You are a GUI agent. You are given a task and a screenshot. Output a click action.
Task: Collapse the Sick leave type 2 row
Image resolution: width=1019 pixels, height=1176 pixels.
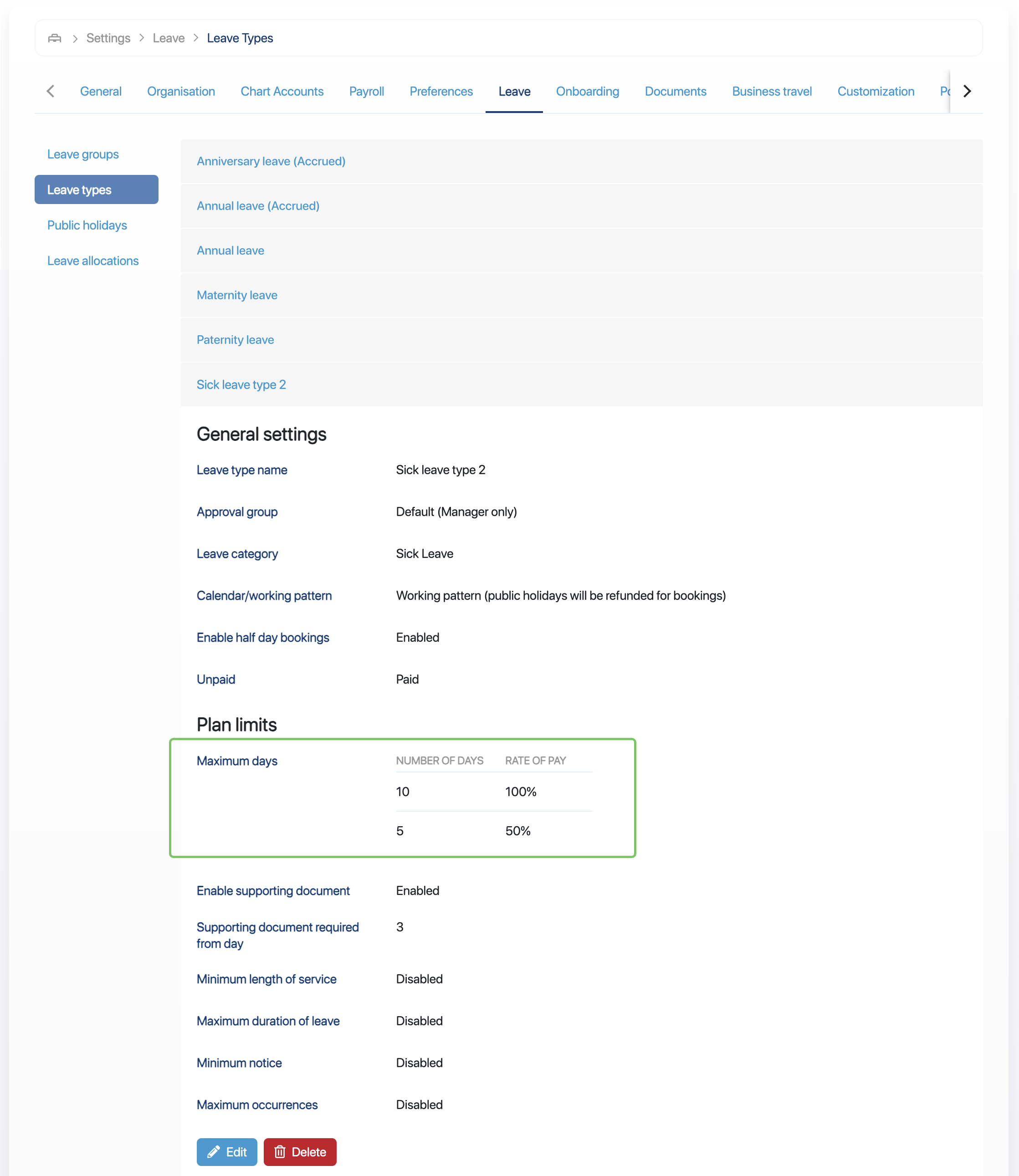pos(241,384)
